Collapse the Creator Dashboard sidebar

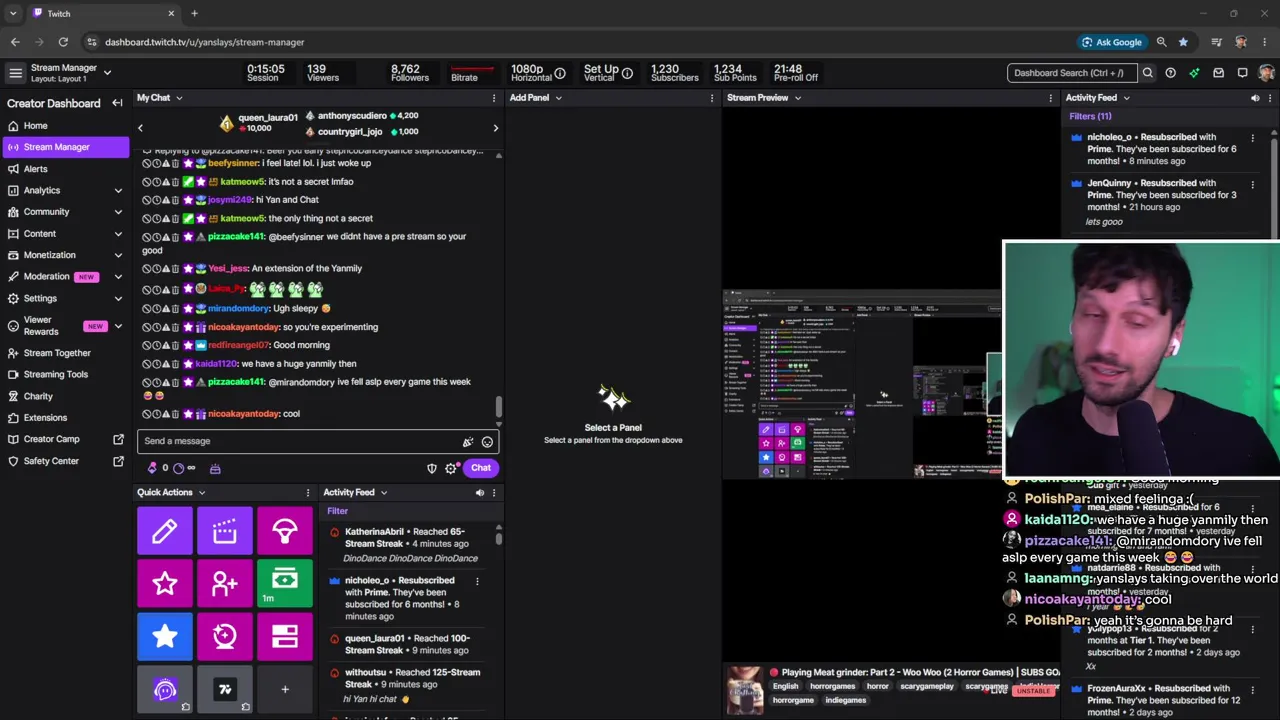(x=117, y=103)
